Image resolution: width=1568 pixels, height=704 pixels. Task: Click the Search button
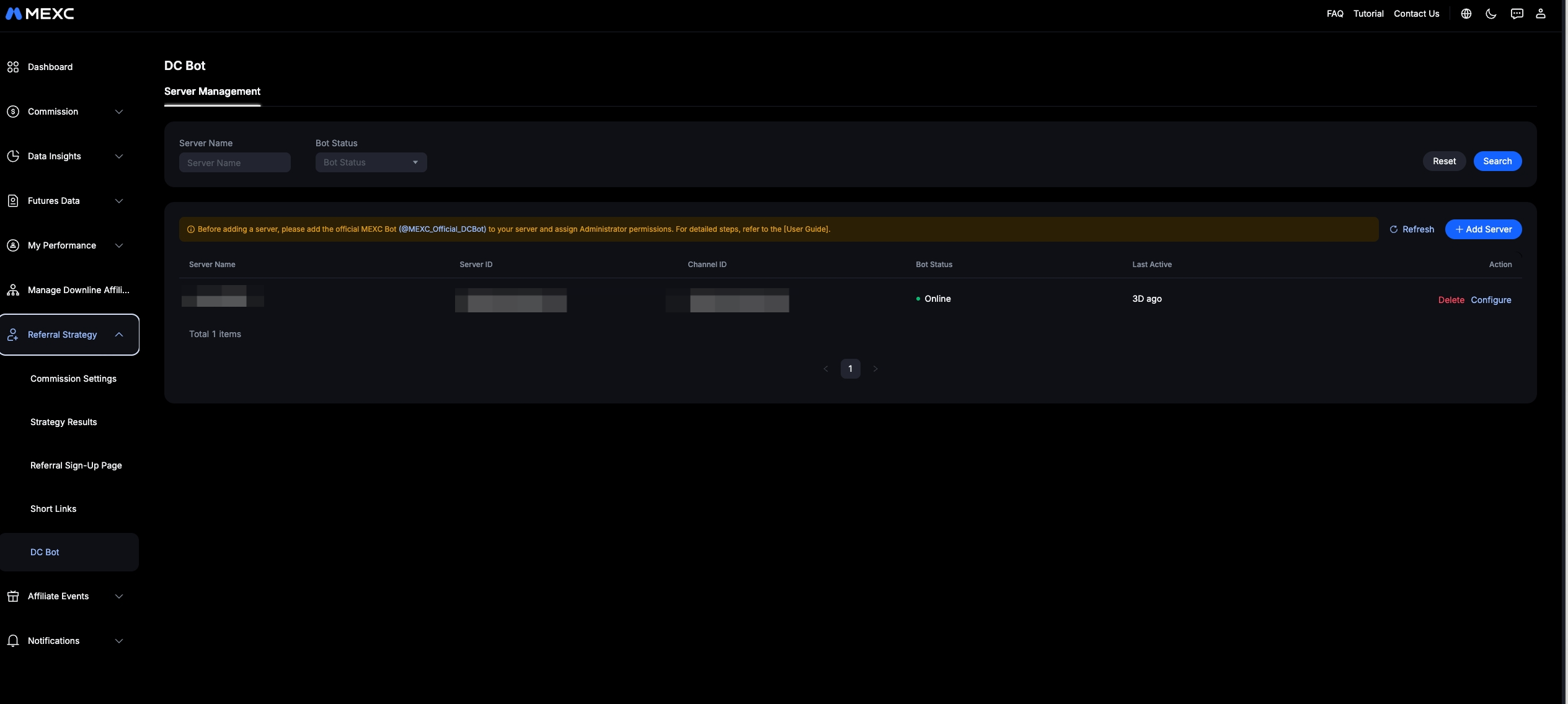click(1497, 161)
